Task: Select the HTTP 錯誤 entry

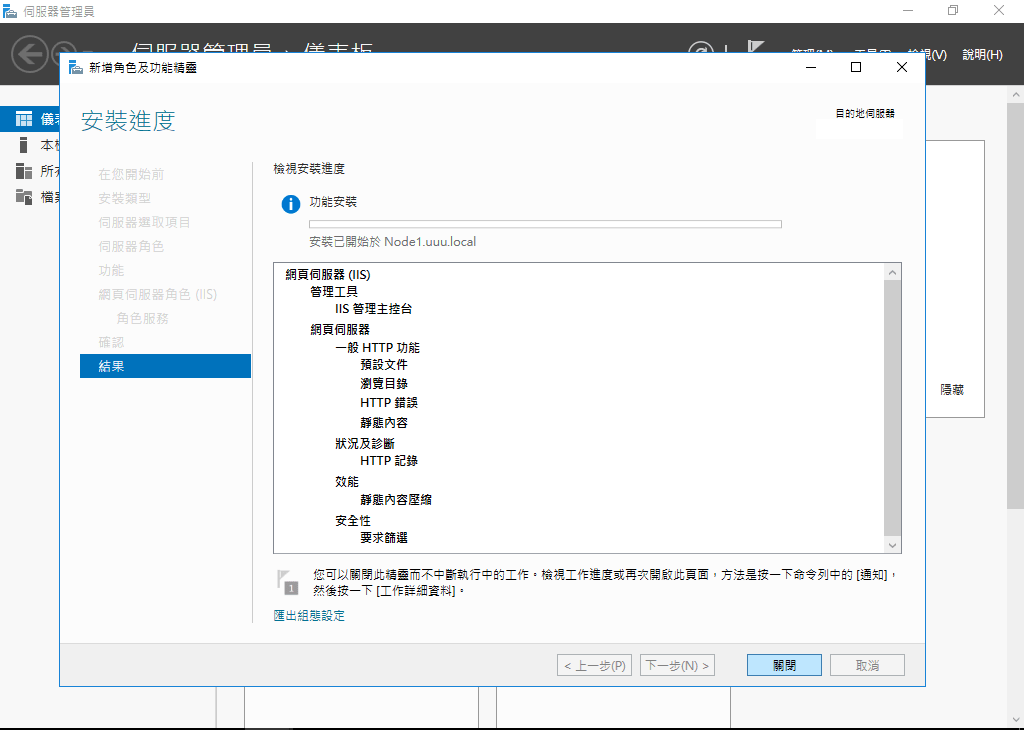Action: tap(388, 402)
